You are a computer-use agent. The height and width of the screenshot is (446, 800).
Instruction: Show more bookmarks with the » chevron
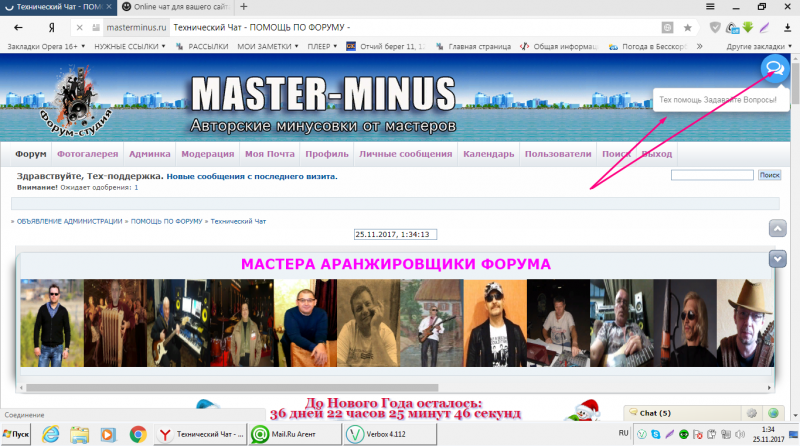click(x=699, y=46)
